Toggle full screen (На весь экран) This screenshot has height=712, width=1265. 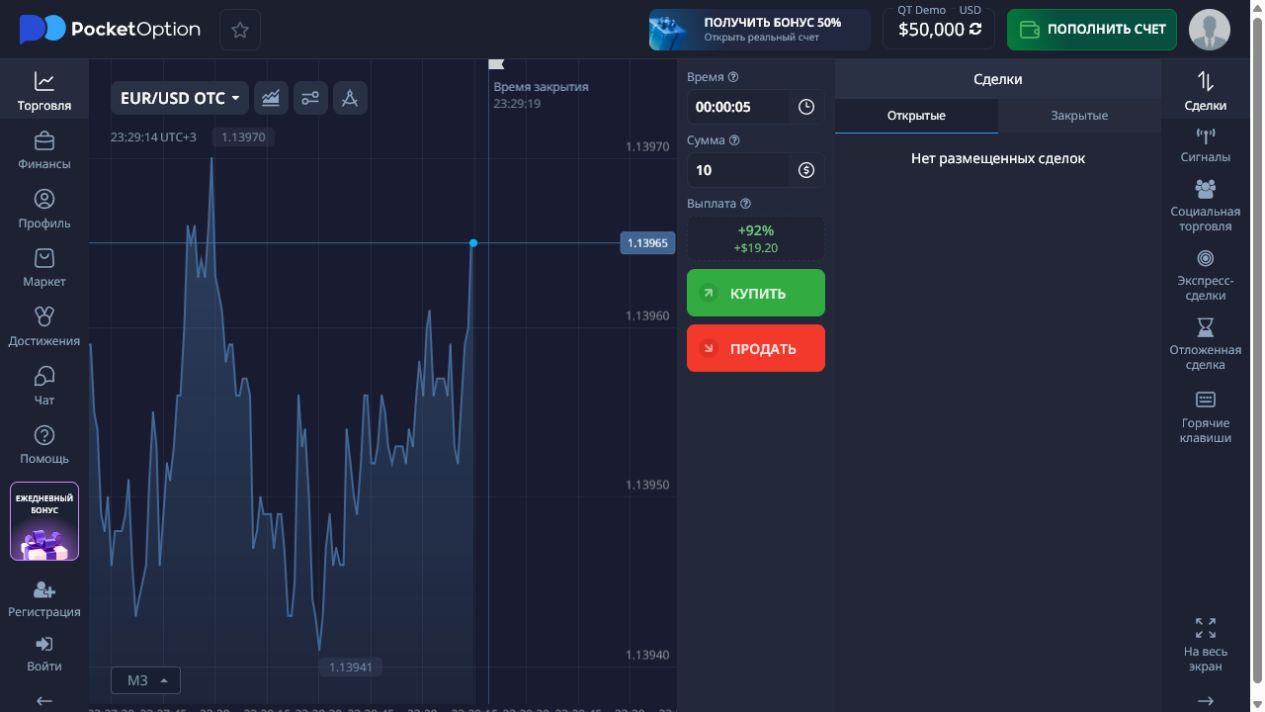1205,644
